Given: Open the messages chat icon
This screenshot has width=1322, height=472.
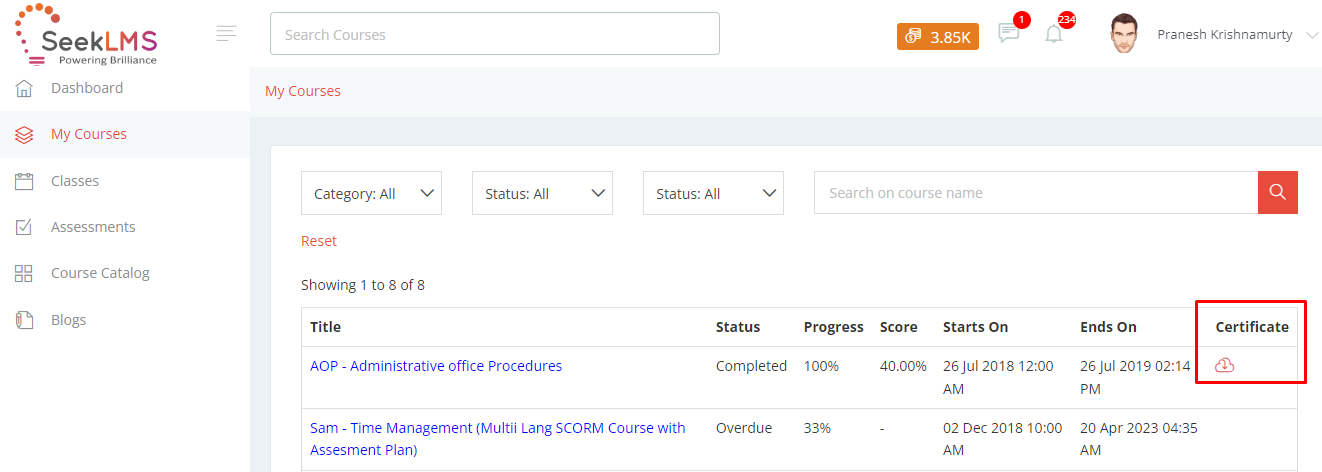Looking at the screenshot, I should 1009,33.
